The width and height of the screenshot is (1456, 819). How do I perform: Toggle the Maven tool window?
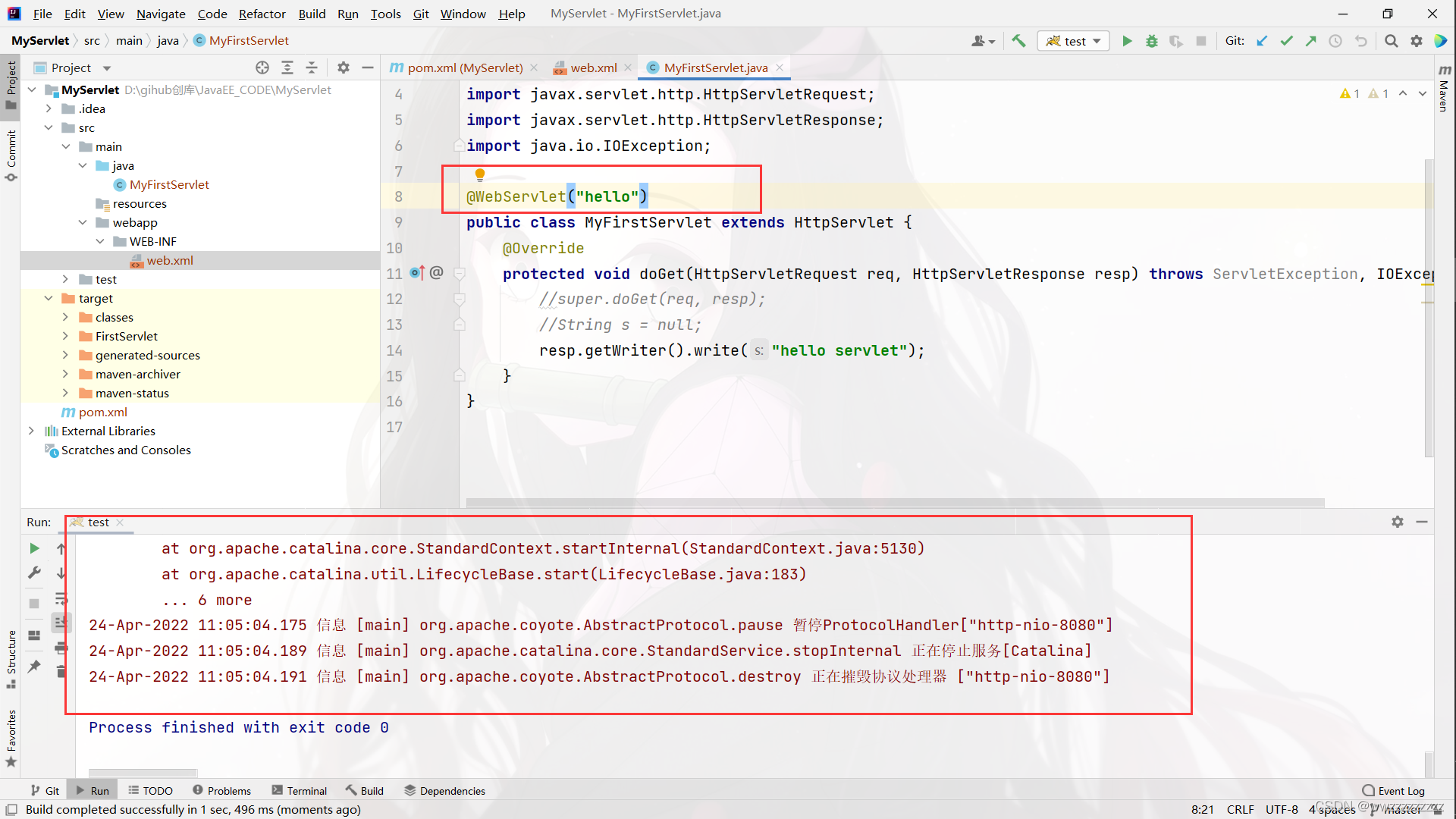point(1445,87)
